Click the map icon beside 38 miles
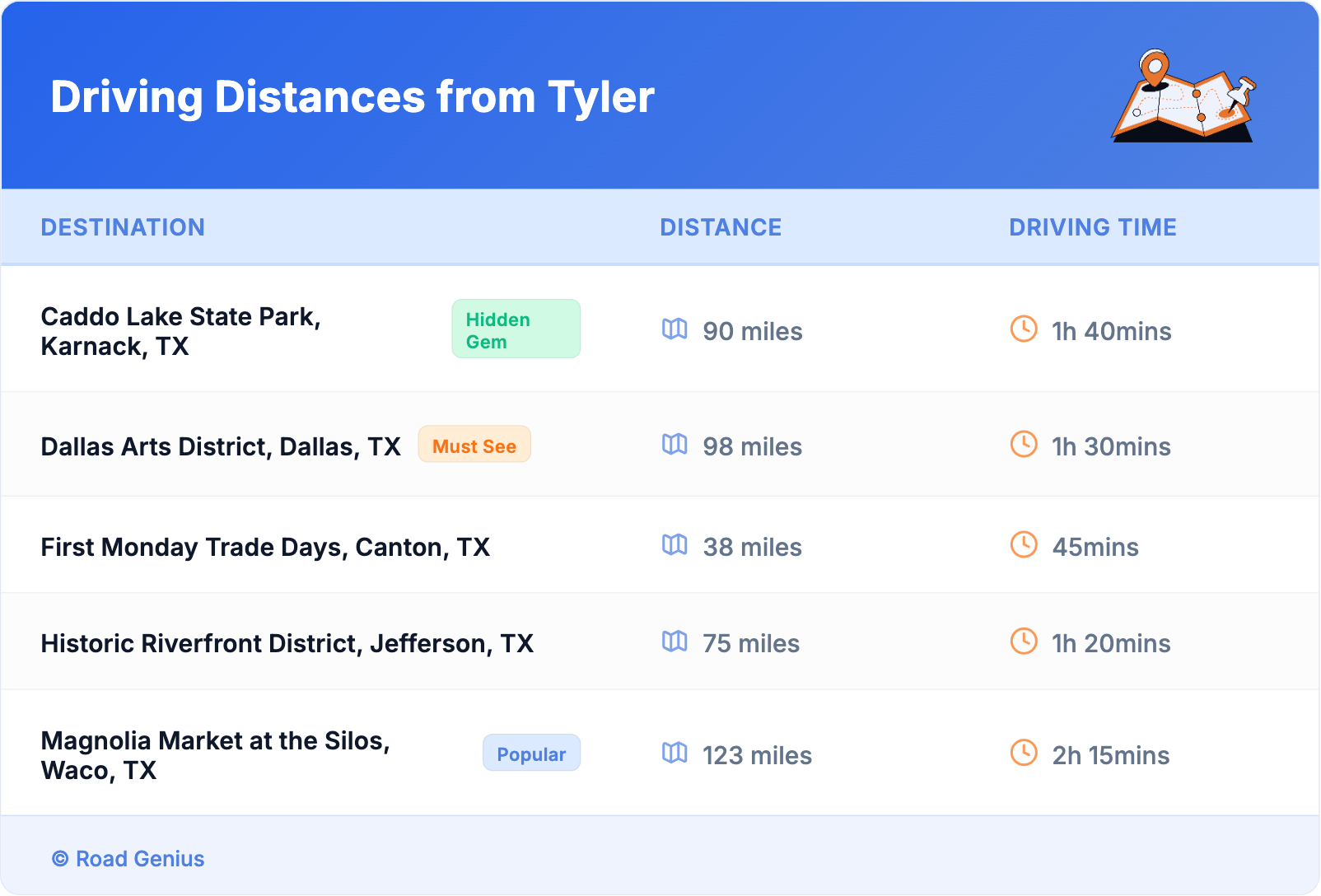 [x=675, y=545]
